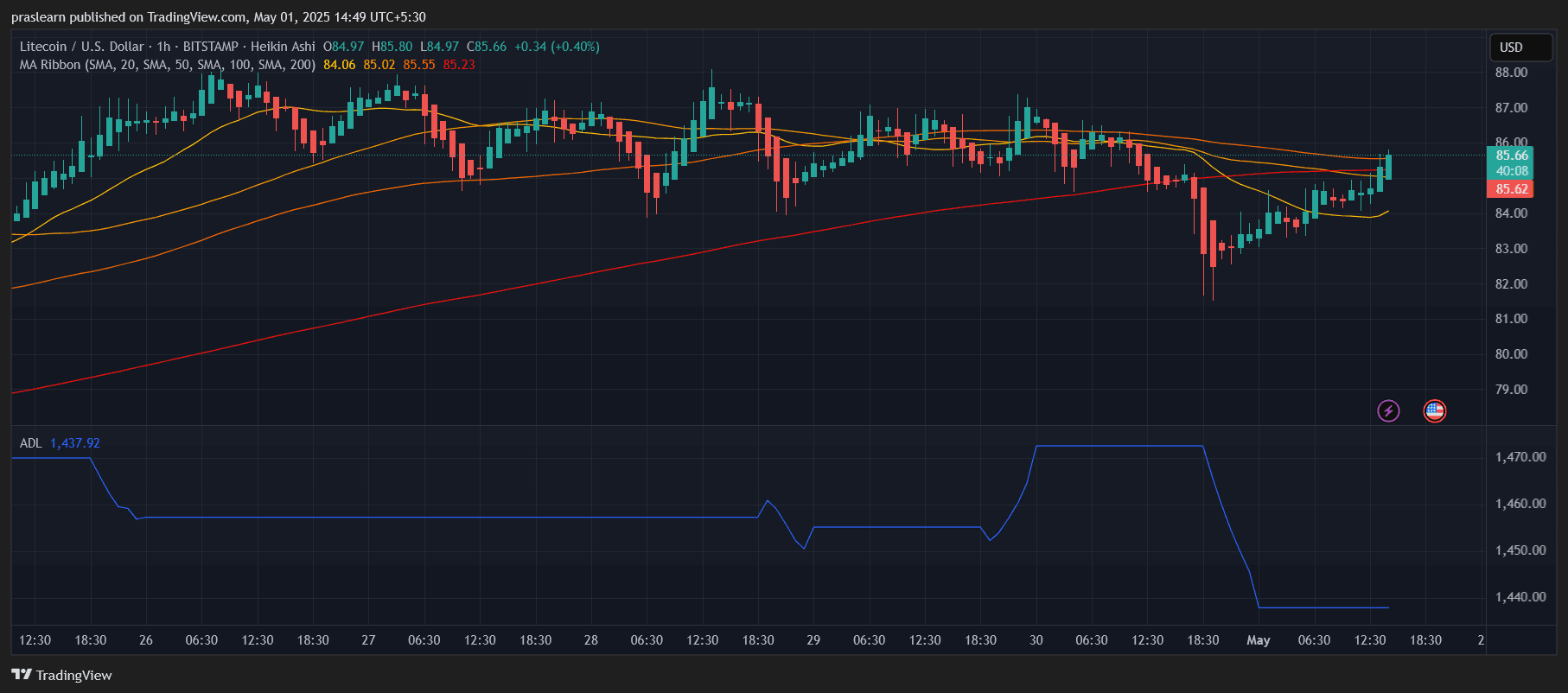Click the red 85.62 price tag
Image resolution: width=1568 pixels, height=693 pixels.
click(x=1511, y=189)
